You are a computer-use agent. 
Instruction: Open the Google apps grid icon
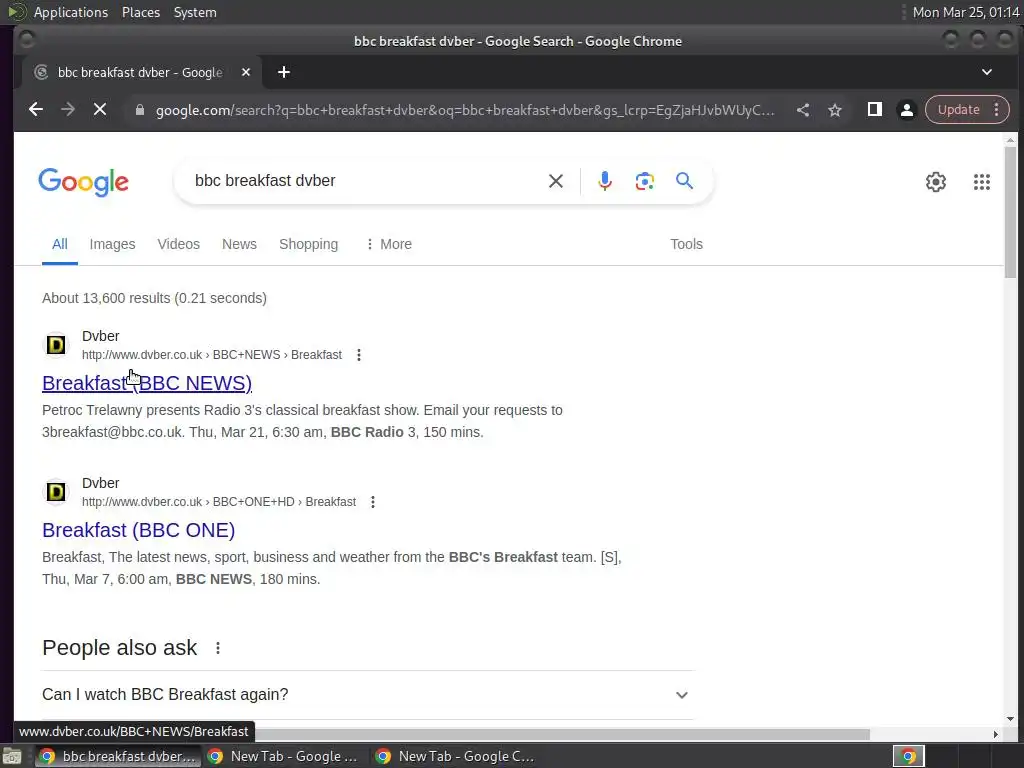tap(982, 182)
